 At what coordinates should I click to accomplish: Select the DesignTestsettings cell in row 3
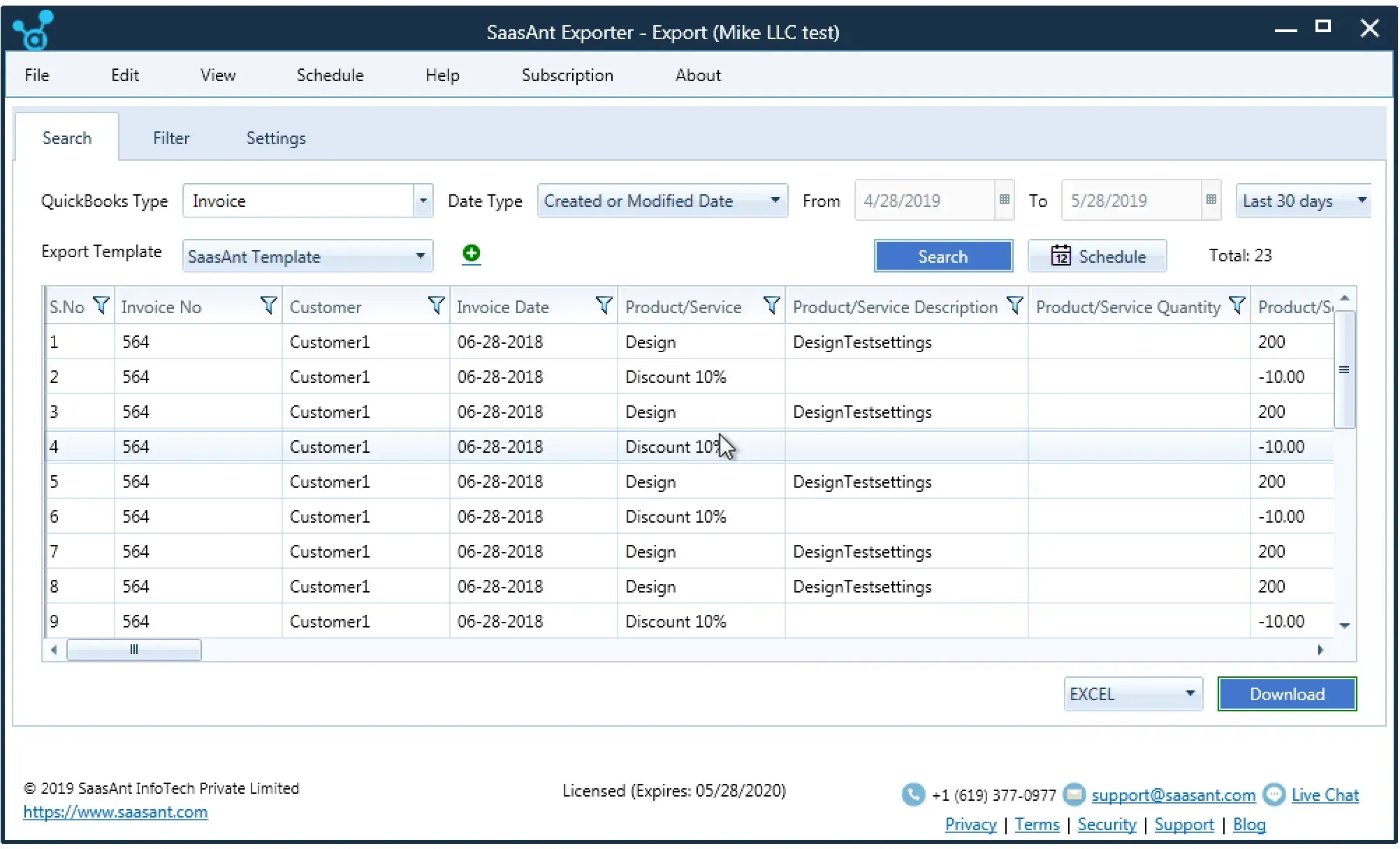pos(907,412)
